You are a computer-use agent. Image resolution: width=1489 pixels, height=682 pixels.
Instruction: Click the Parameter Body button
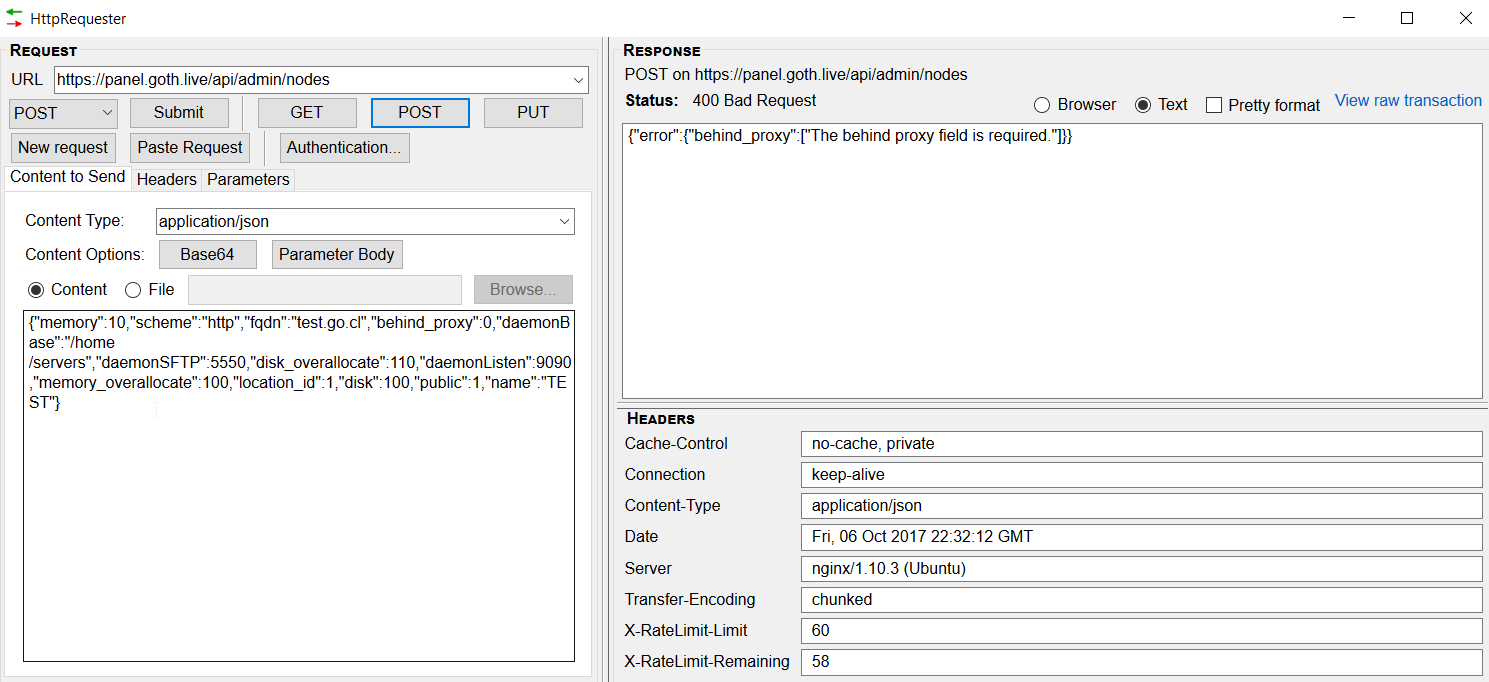click(337, 254)
